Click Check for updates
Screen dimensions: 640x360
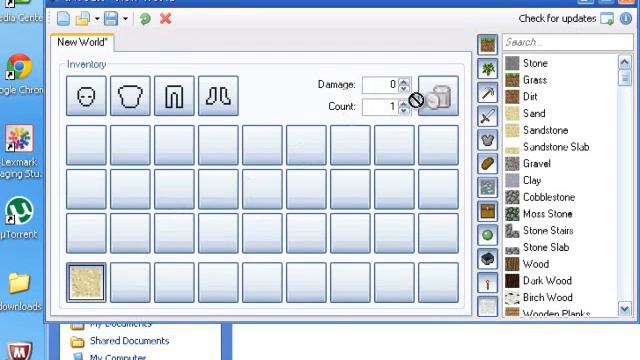566,18
